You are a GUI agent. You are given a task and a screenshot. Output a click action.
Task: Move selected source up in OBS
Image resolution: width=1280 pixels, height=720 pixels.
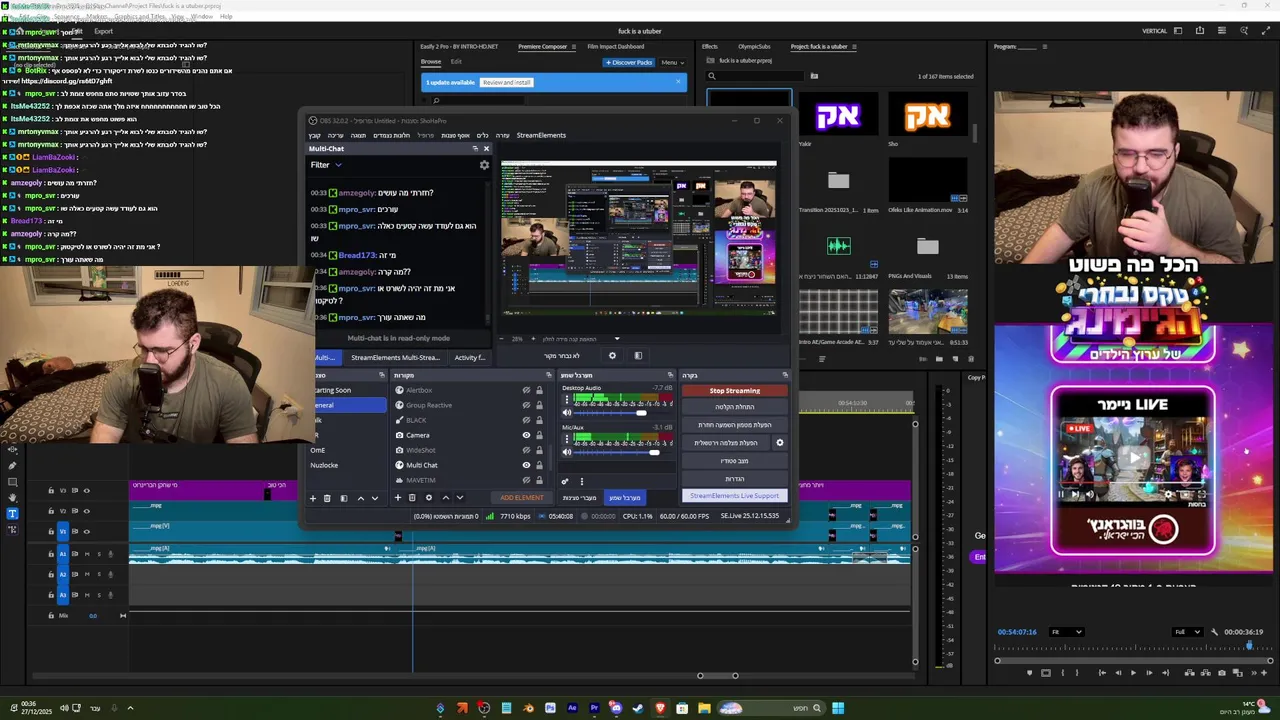(x=446, y=498)
